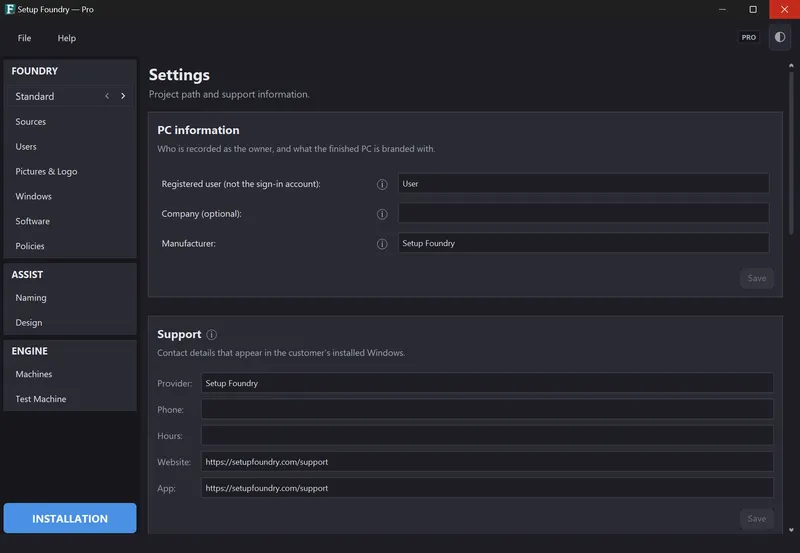Click the Manufacturer input field
Image resolution: width=800 pixels, height=553 pixels.
(583, 243)
